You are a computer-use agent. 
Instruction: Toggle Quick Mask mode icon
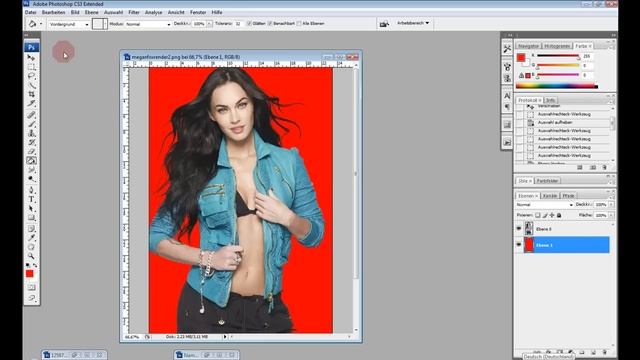click(31, 288)
